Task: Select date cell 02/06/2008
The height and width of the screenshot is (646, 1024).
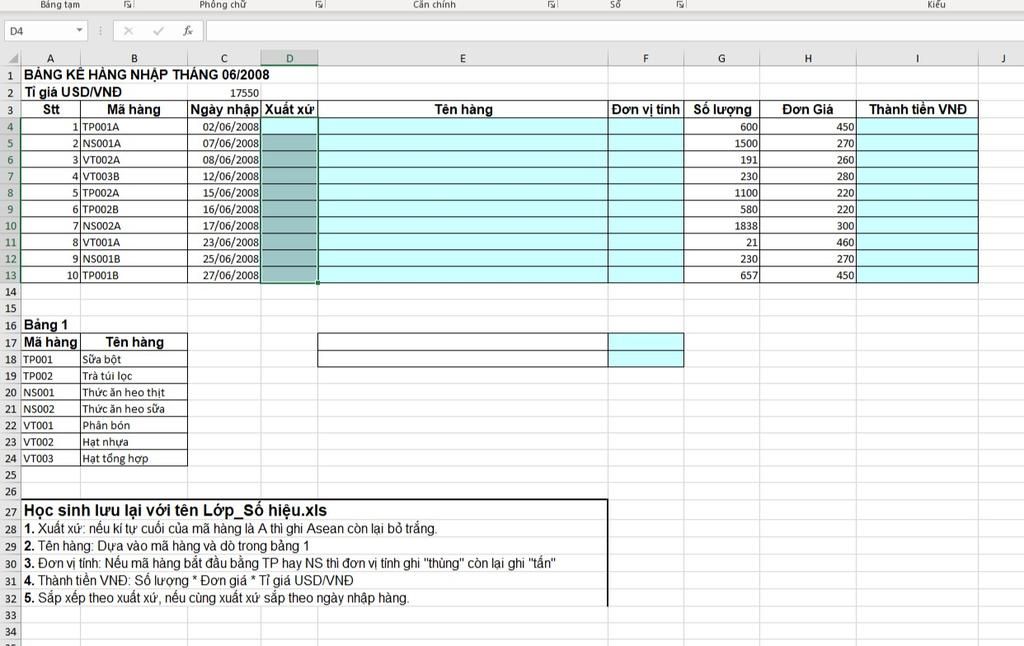Action: pos(224,127)
